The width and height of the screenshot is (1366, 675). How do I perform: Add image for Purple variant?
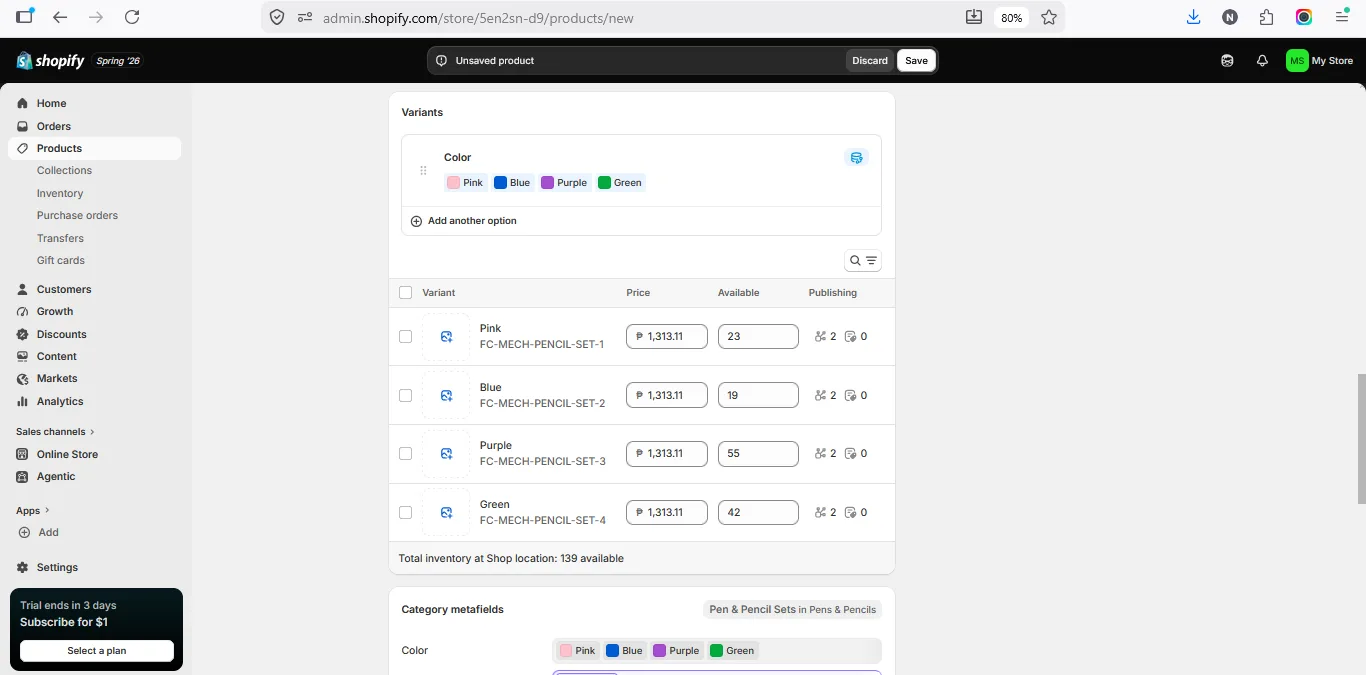[x=446, y=454]
